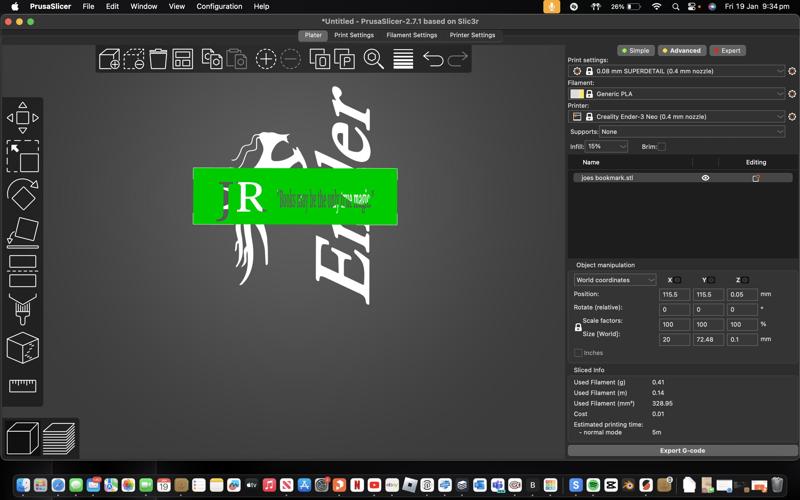Select Advanced mode
Screen dimensions: 800x500
coord(682,51)
